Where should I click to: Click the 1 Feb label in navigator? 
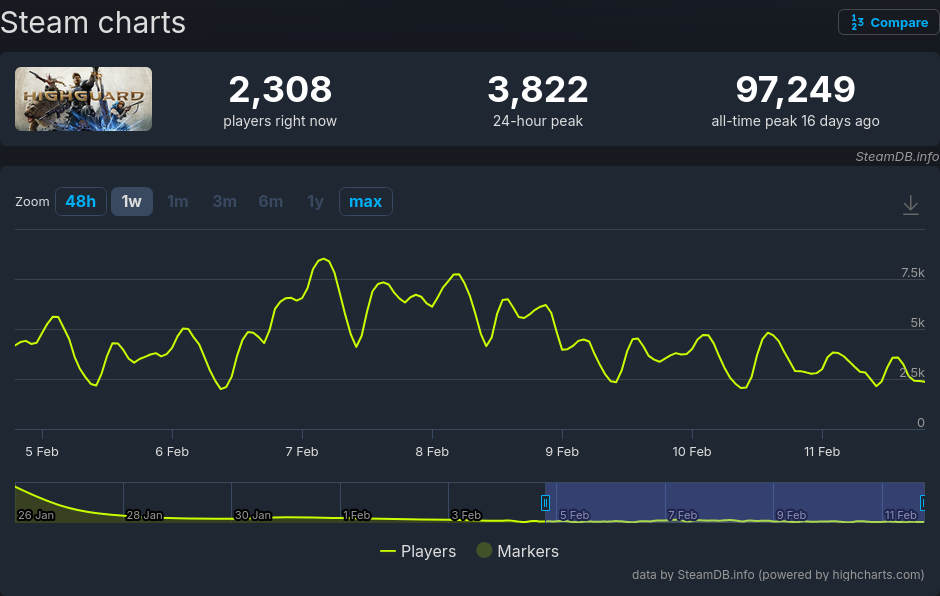357,515
